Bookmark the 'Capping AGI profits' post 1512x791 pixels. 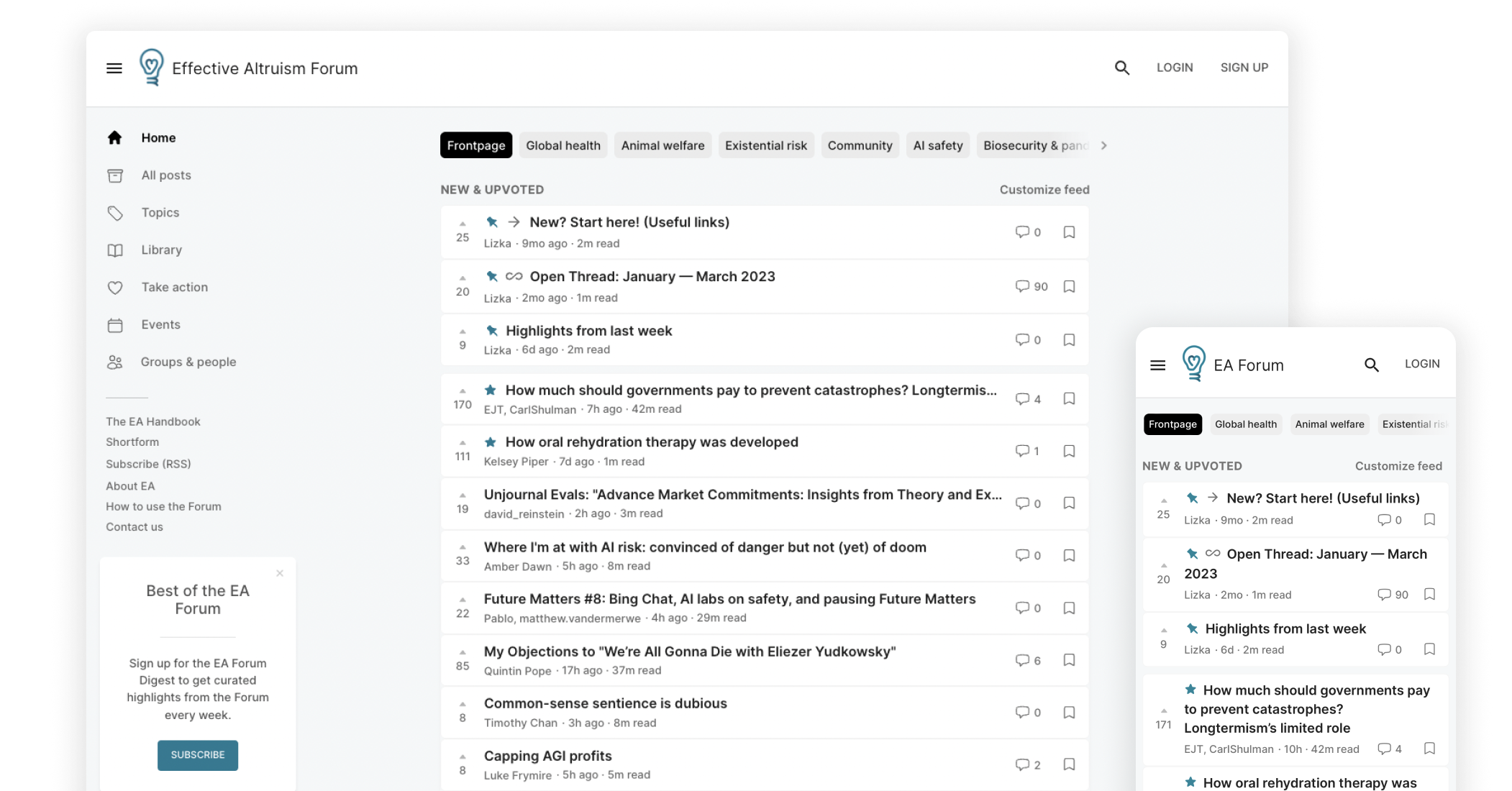[1070, 765]
